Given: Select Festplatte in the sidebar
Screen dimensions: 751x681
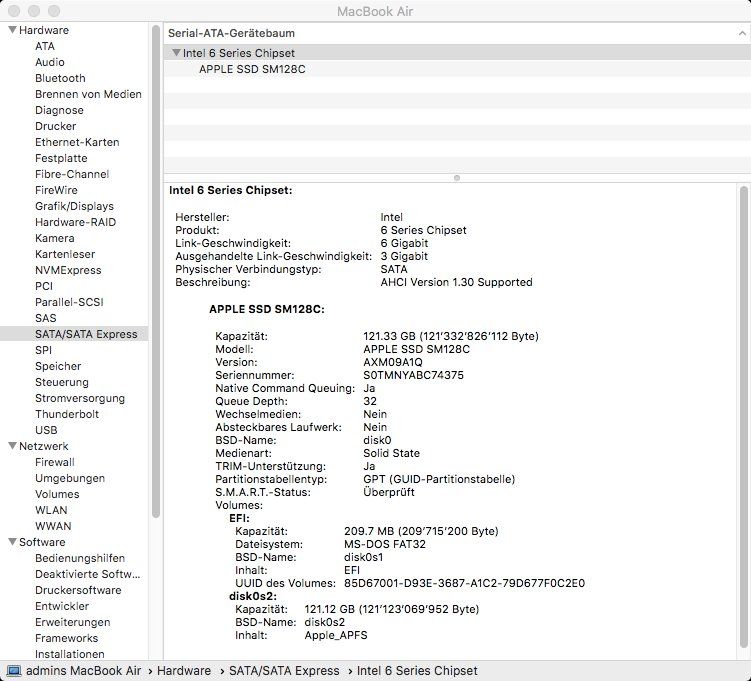Looking at the screenshot, I should (61, 158).
